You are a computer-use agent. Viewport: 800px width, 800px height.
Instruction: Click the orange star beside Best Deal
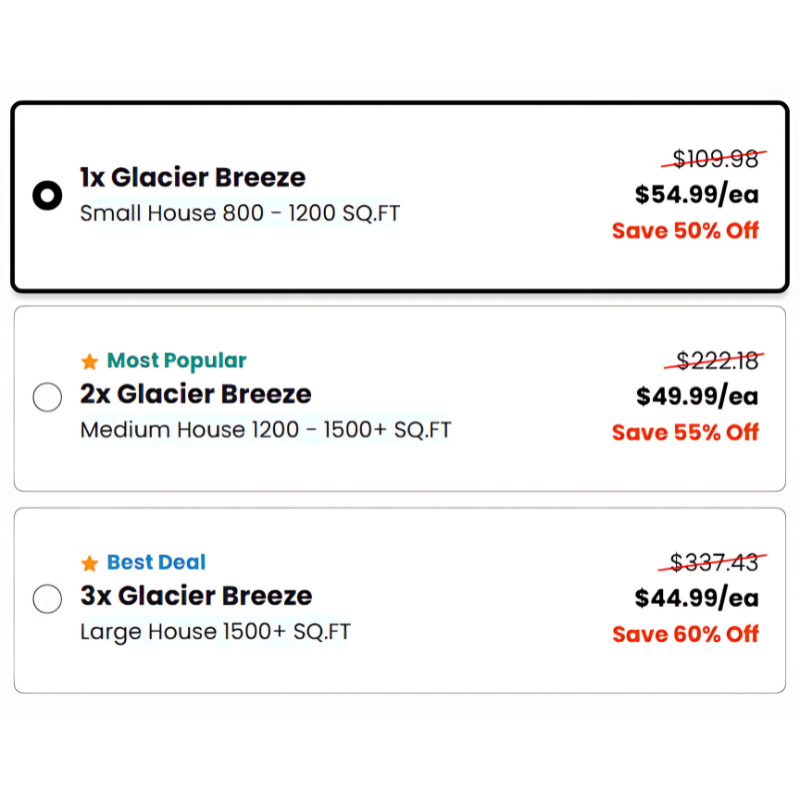(x=90, y=563)
